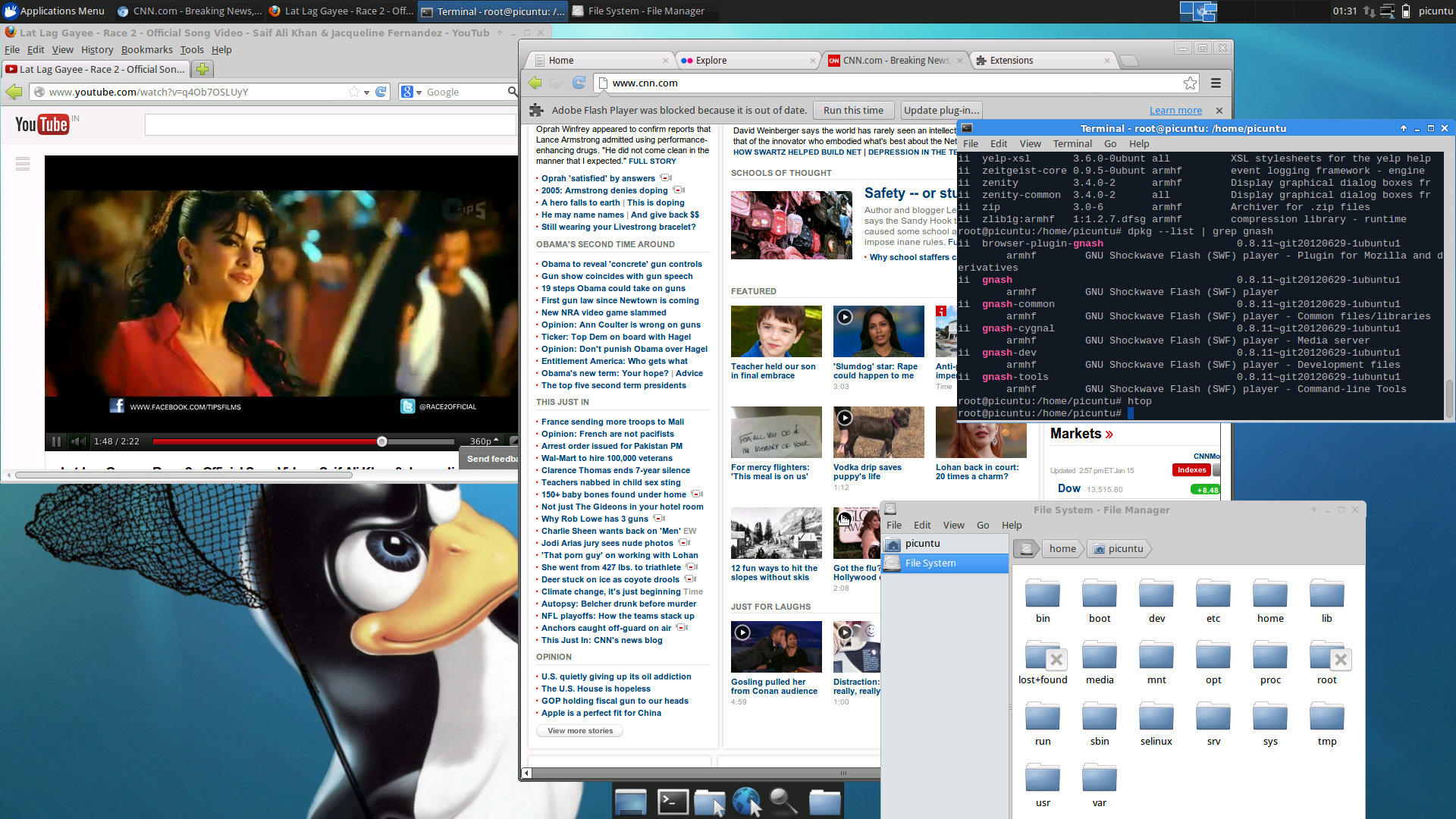Seek the YouTube video progress bar knob

click(x=382, y=441)
